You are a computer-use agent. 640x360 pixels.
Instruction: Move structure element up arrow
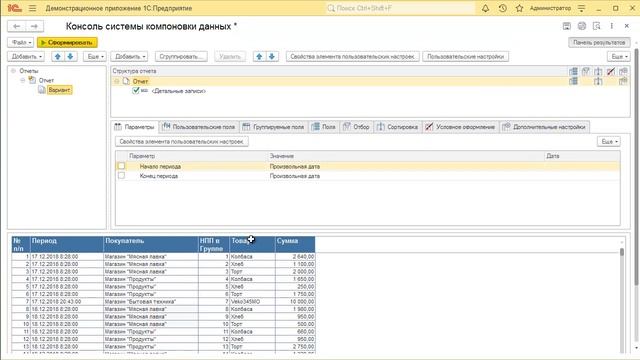pyautogui.click(x=259, y=57)
